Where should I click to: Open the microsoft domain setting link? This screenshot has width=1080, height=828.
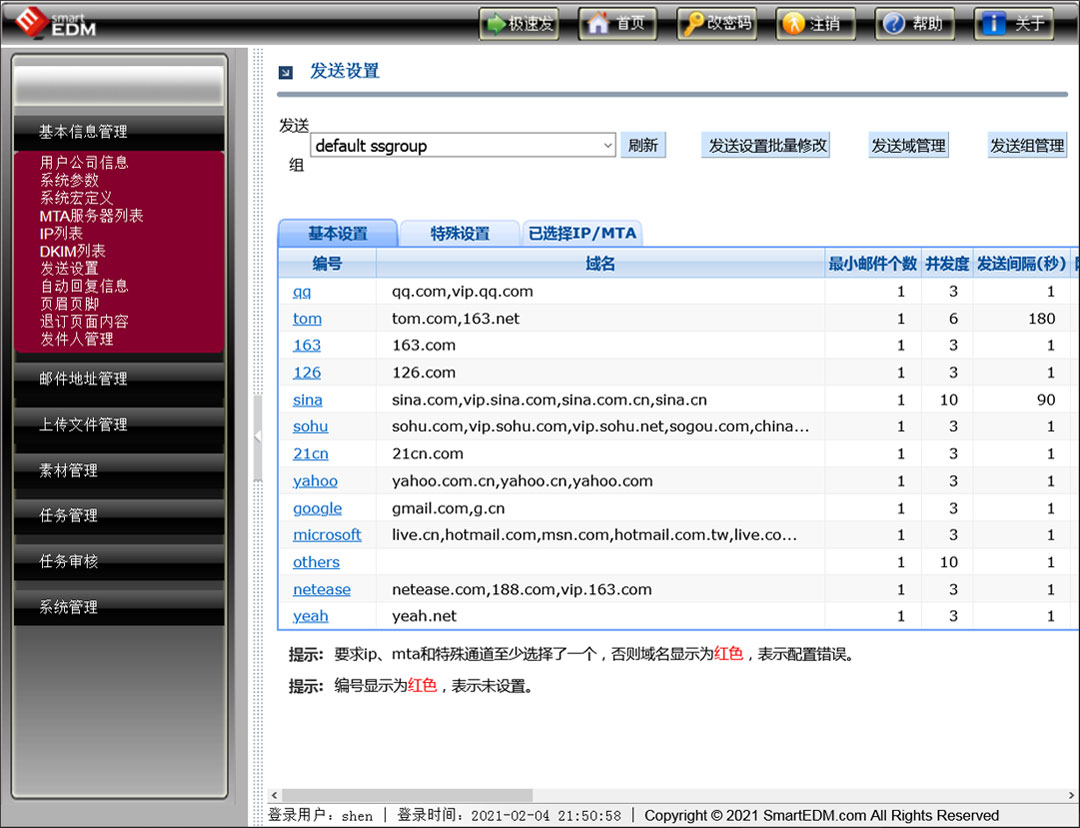pyautogui.click(x=327, y=535)
